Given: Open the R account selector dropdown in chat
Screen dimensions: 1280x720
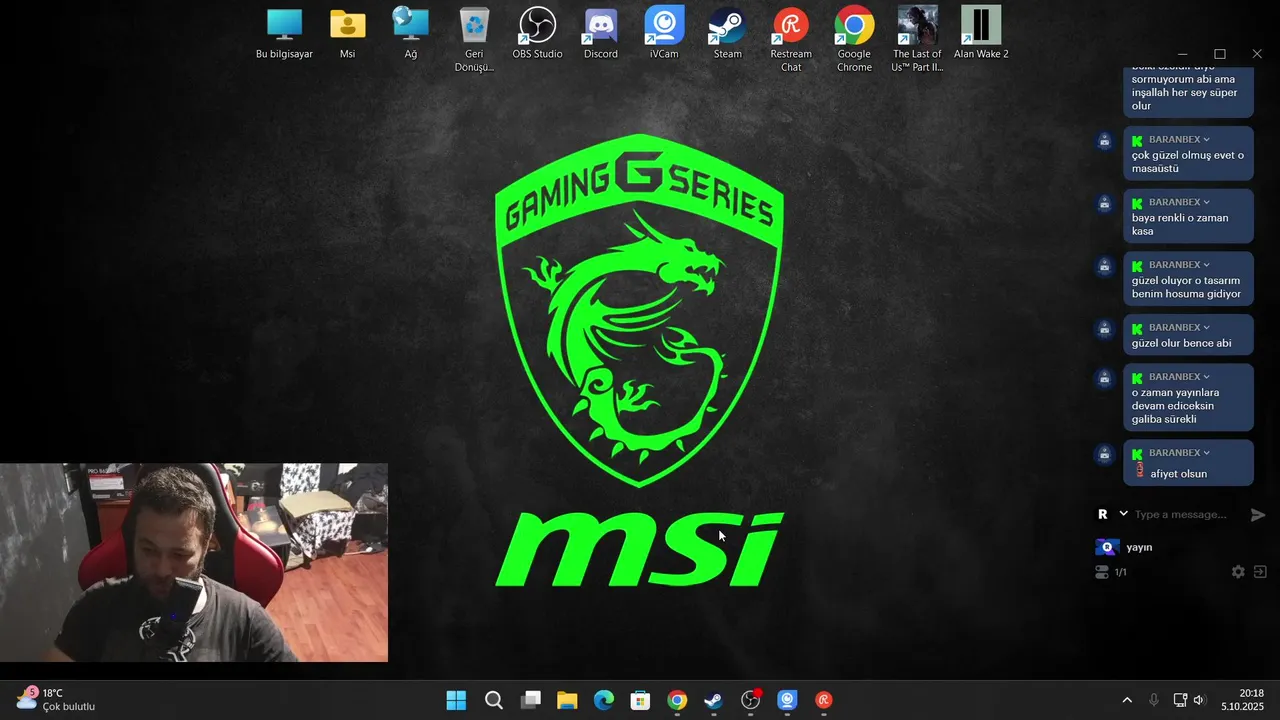Looking at the screenshot, I should (1112, 514).
